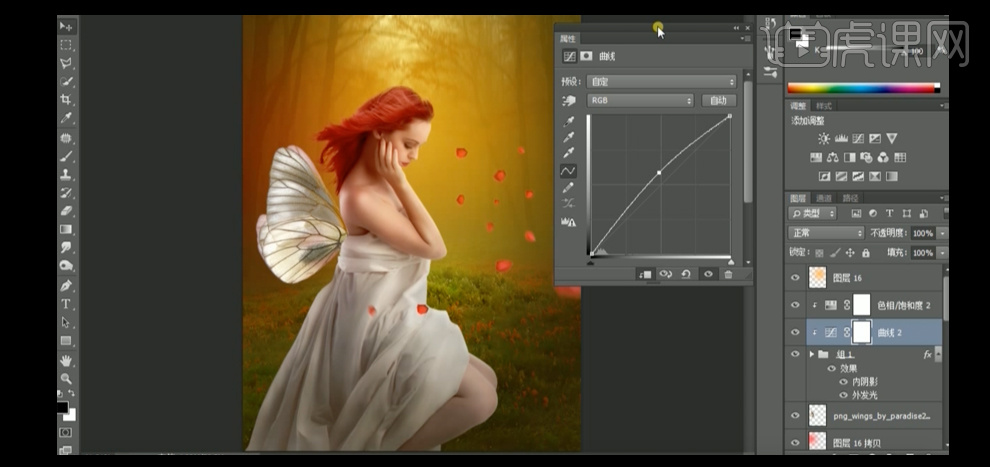Hide the 色相/饱和度 2 layer
Screen dimensions: 990x467
(x=796, y=305)
